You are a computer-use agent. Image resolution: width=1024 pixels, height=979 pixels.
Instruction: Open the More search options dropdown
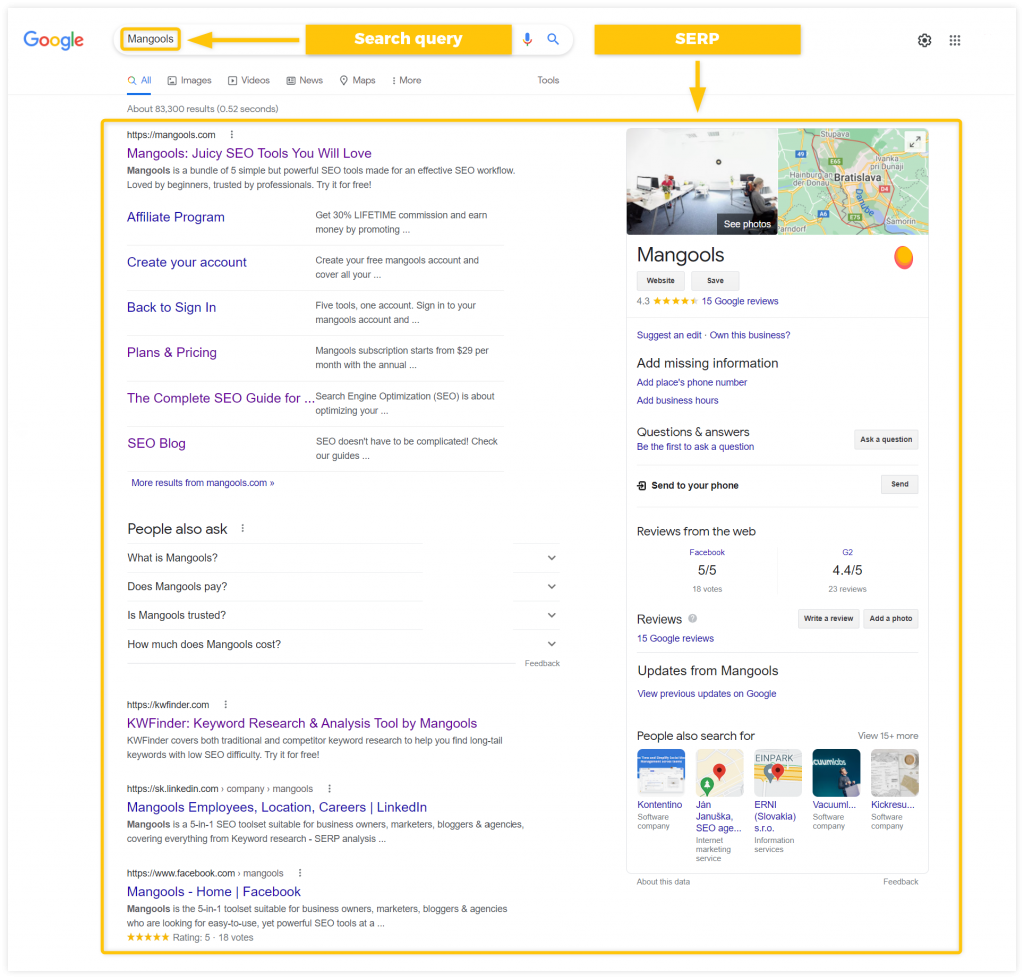click(x=406, y=80)
